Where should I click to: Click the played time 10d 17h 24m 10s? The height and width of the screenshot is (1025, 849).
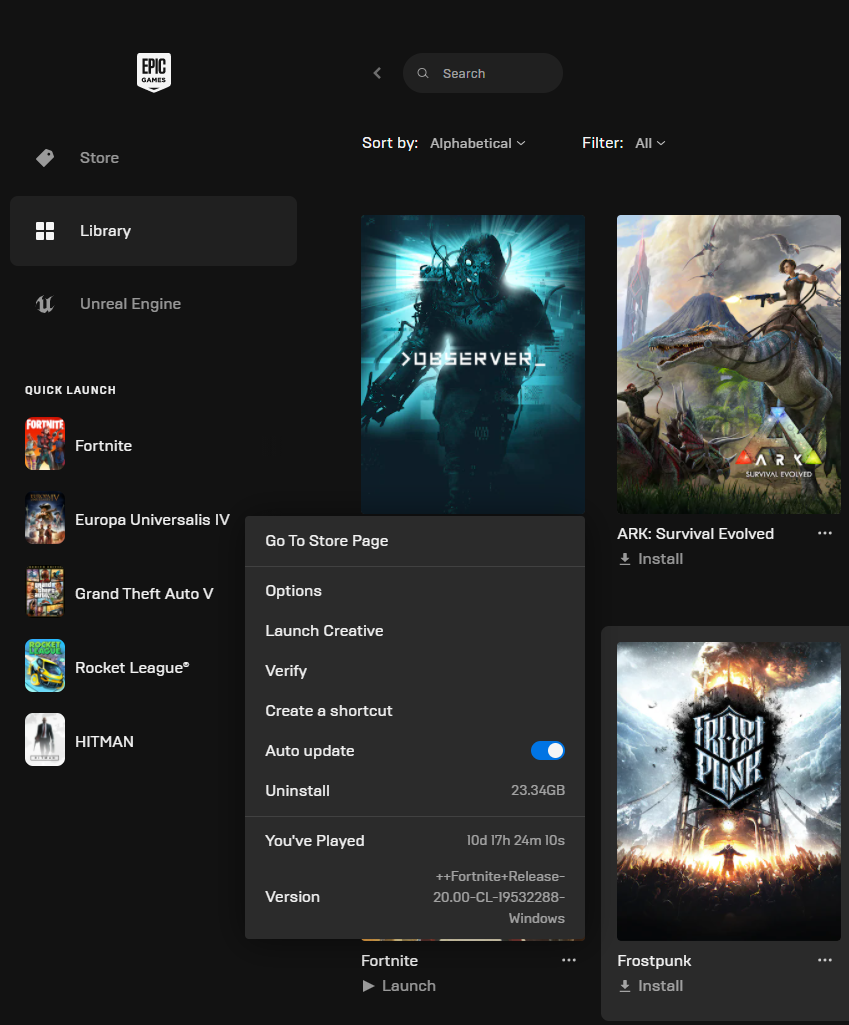pos(516,841)
